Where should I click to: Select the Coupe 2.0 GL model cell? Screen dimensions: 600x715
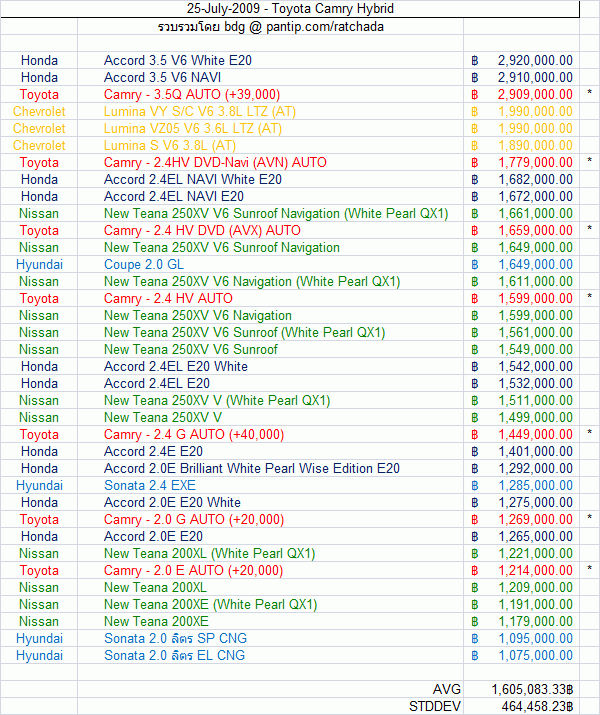coord(144,264)
